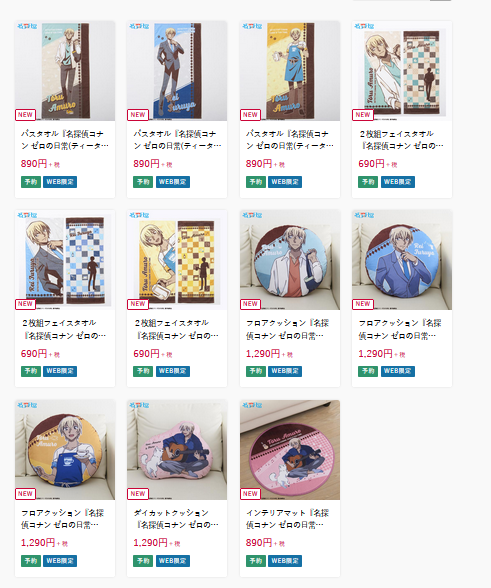Screen dimensions: 491x588
Task: Open the blue Rei Furuya bath towel image
Action: (x=177, y=71)
